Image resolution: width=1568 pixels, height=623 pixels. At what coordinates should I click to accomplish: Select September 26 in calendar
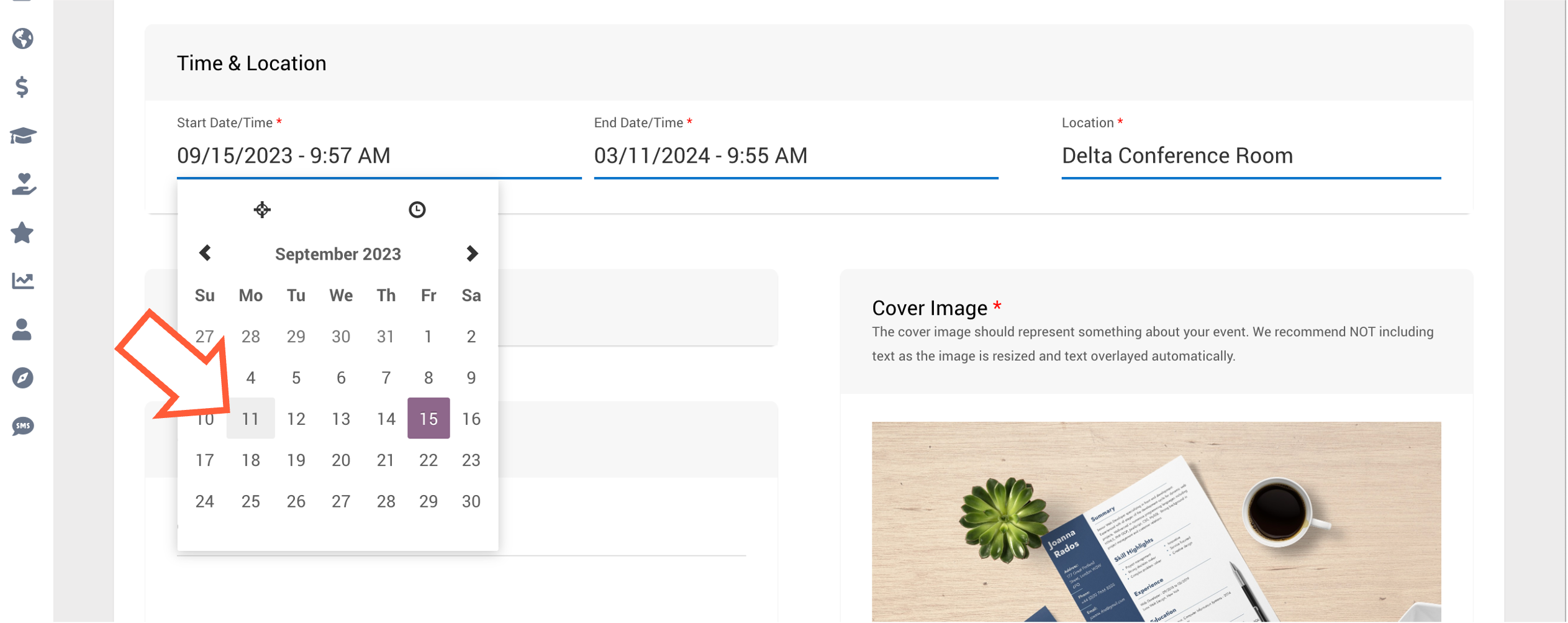pyautogui.click(x=296, y=501)
